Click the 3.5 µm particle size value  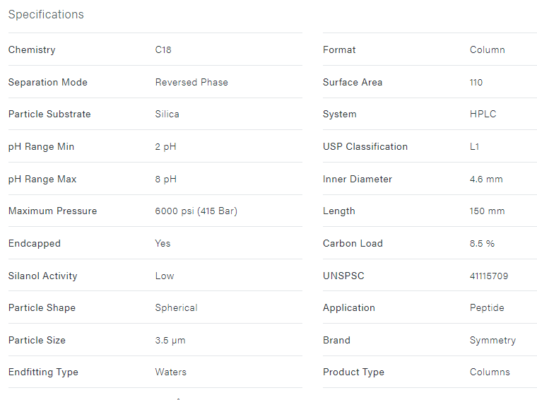(x=170, y=340)
